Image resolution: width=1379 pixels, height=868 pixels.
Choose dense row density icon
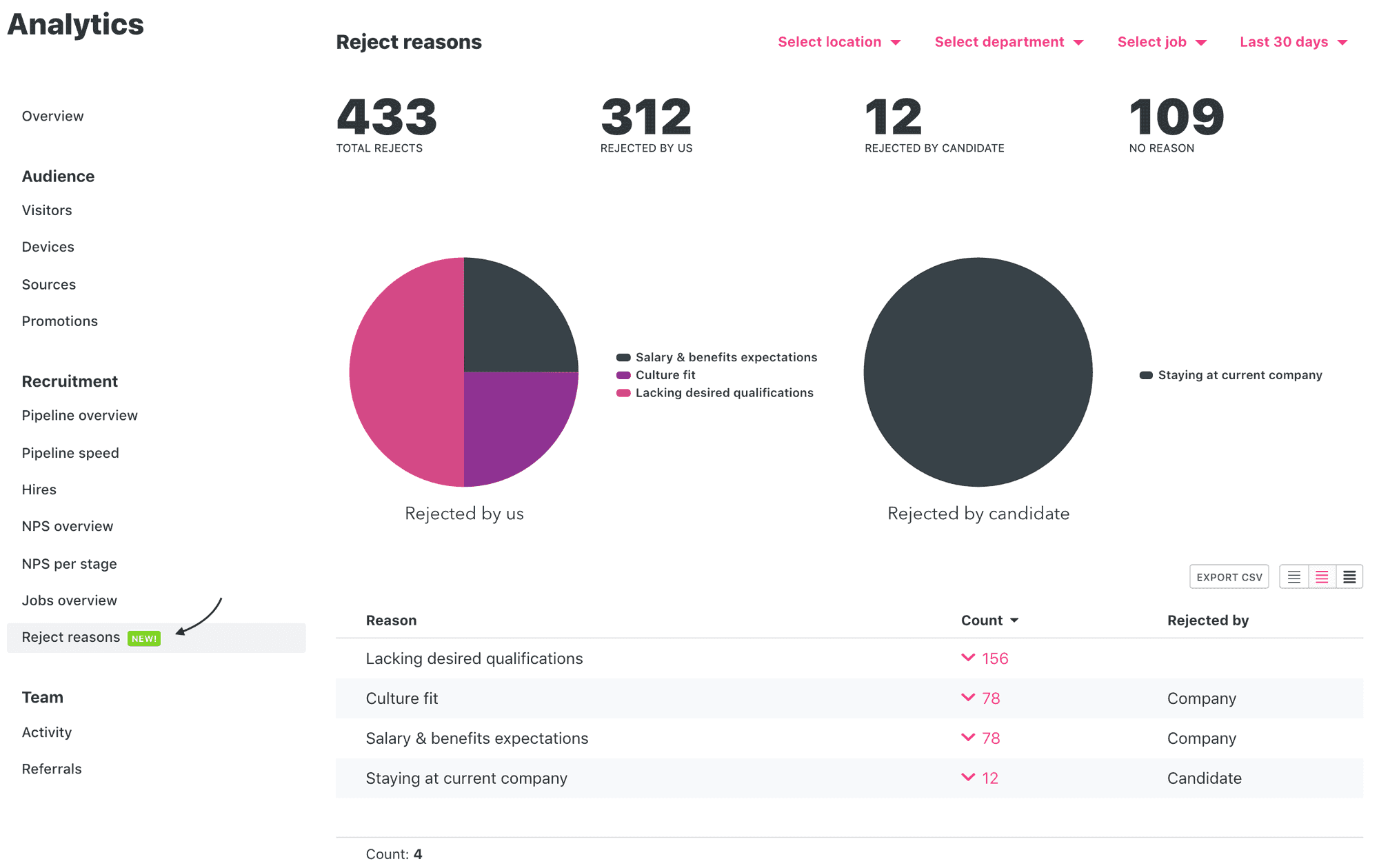tap(1349, 577)
